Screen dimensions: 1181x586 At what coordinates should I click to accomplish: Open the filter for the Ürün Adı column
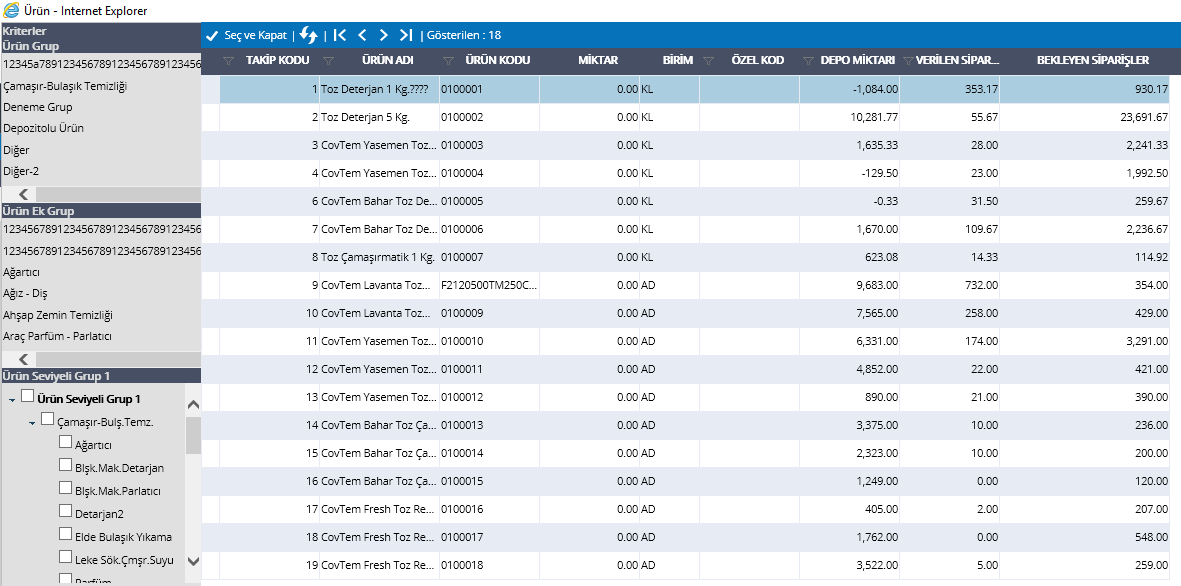coord(328,61)
